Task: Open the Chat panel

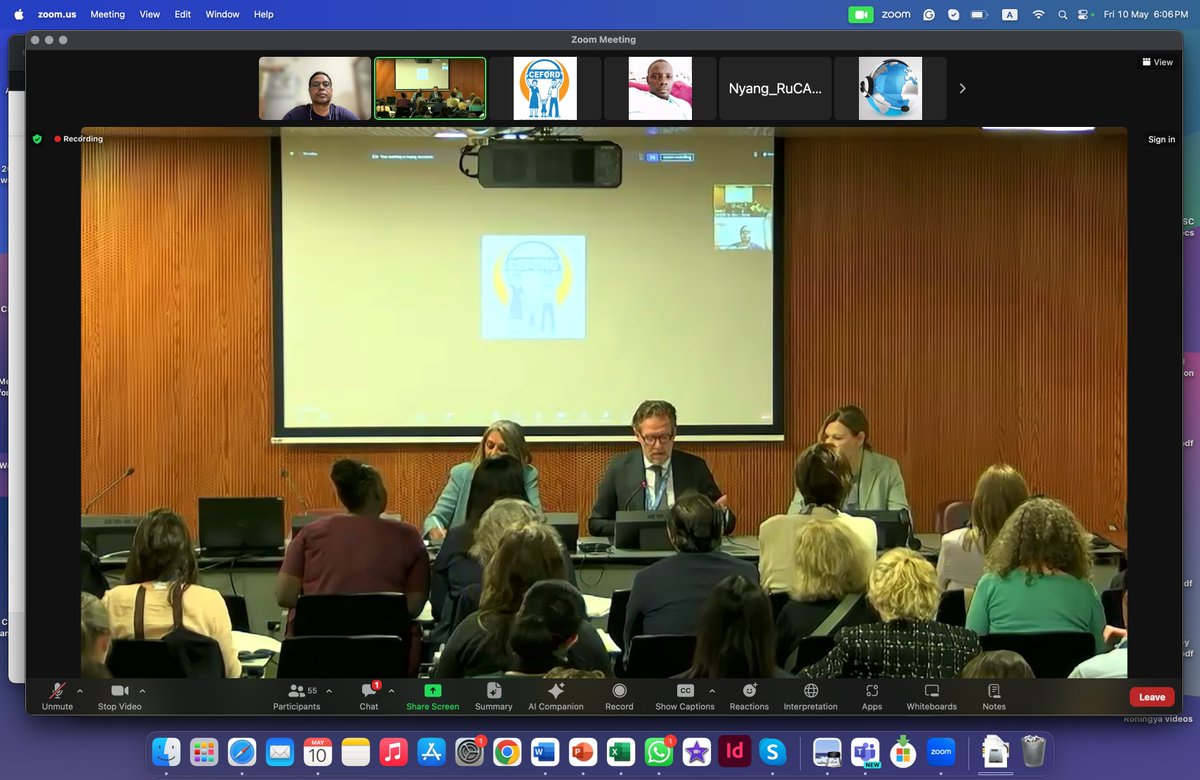Action: coord(369,697)
